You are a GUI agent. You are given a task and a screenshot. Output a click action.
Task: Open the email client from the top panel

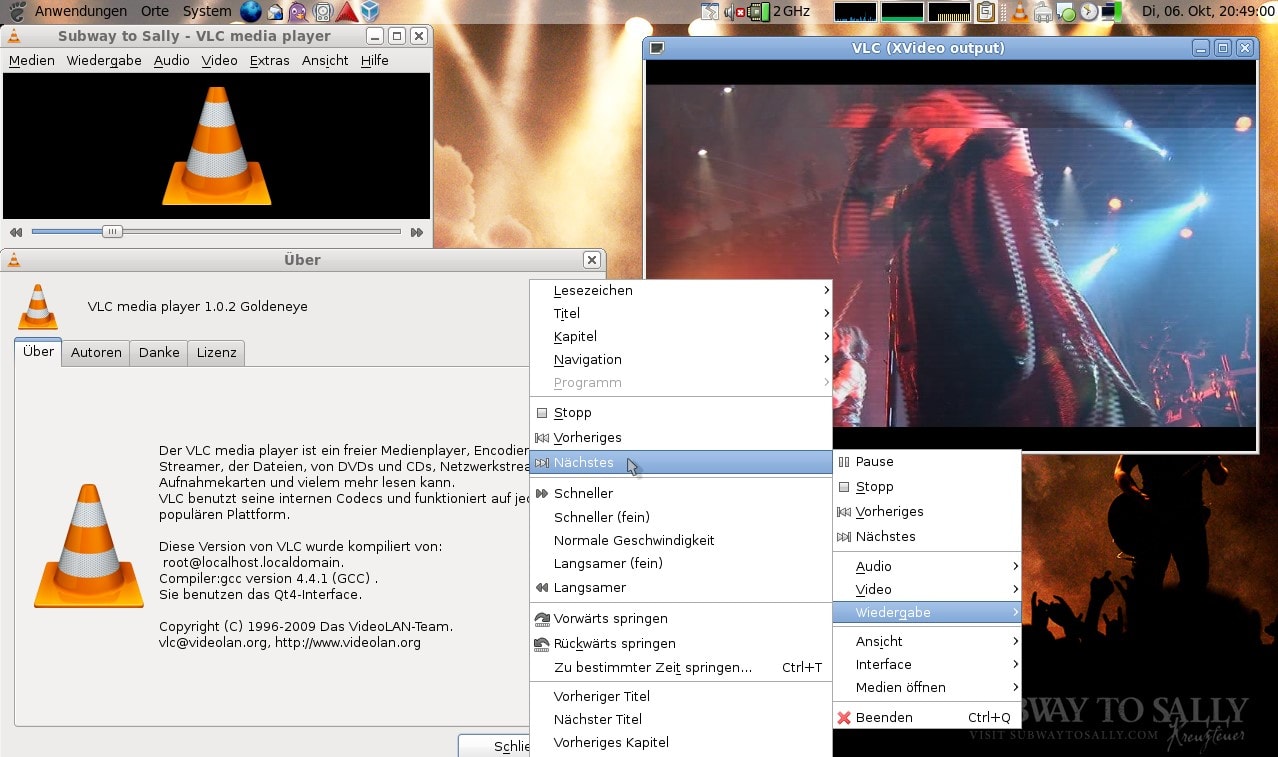(274, 11)
